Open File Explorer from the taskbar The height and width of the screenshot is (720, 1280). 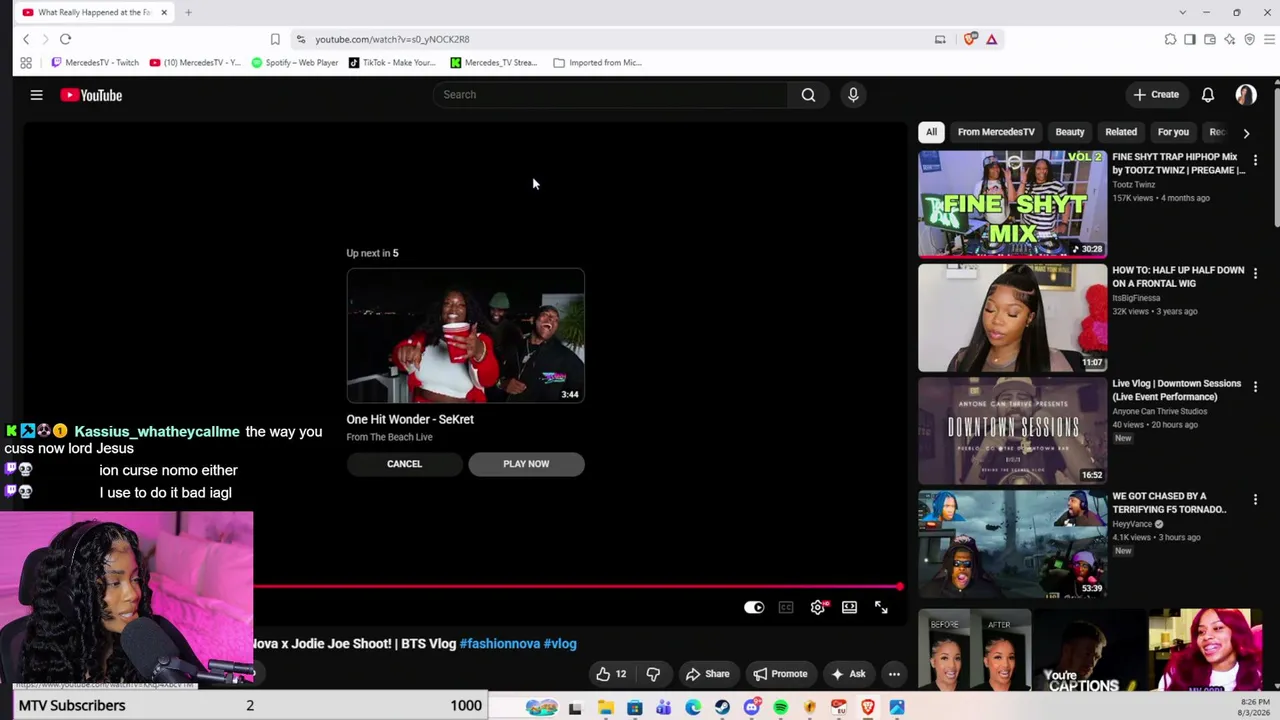[x=605, y=708]
